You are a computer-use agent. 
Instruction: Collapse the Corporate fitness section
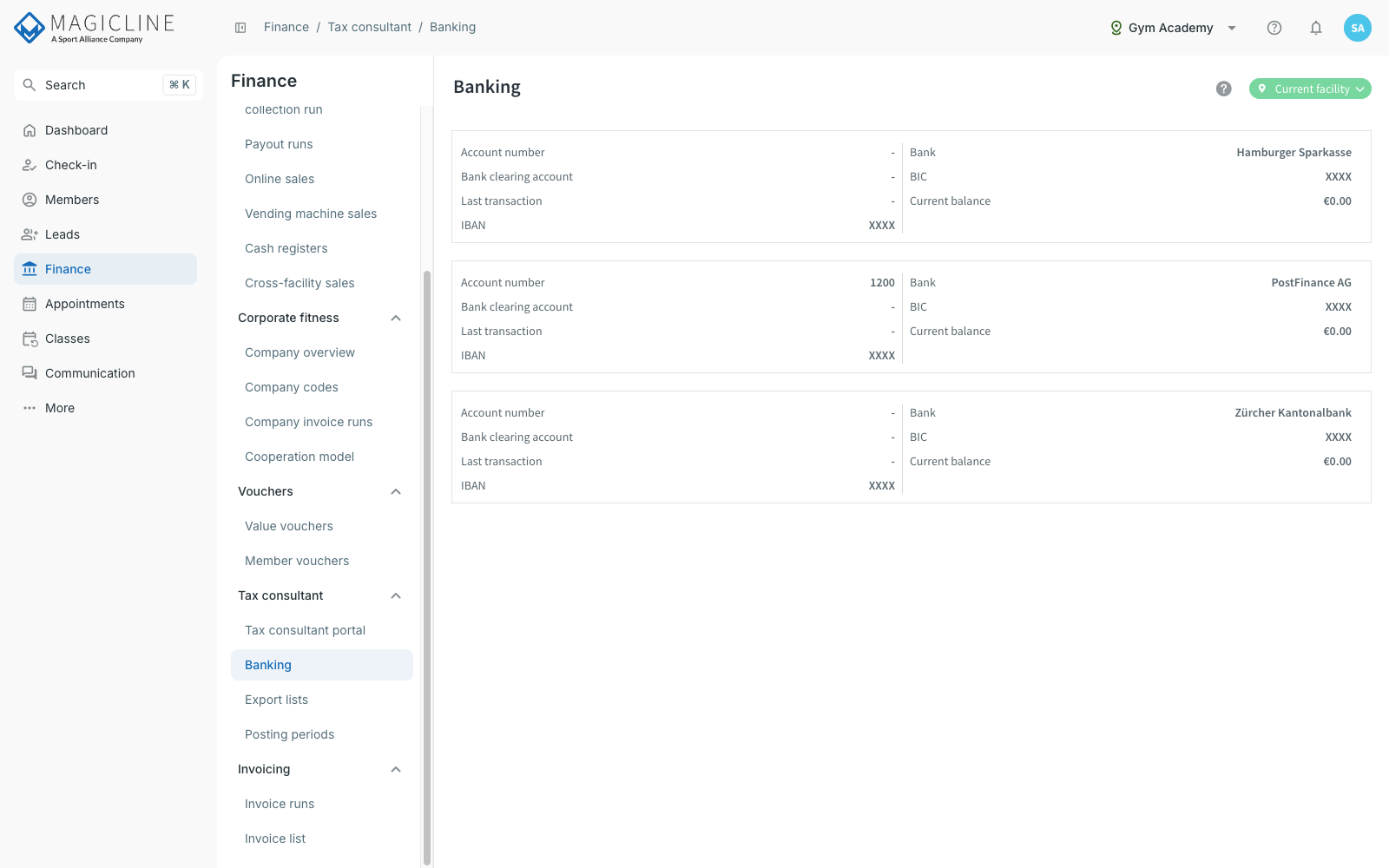(396, 318)
